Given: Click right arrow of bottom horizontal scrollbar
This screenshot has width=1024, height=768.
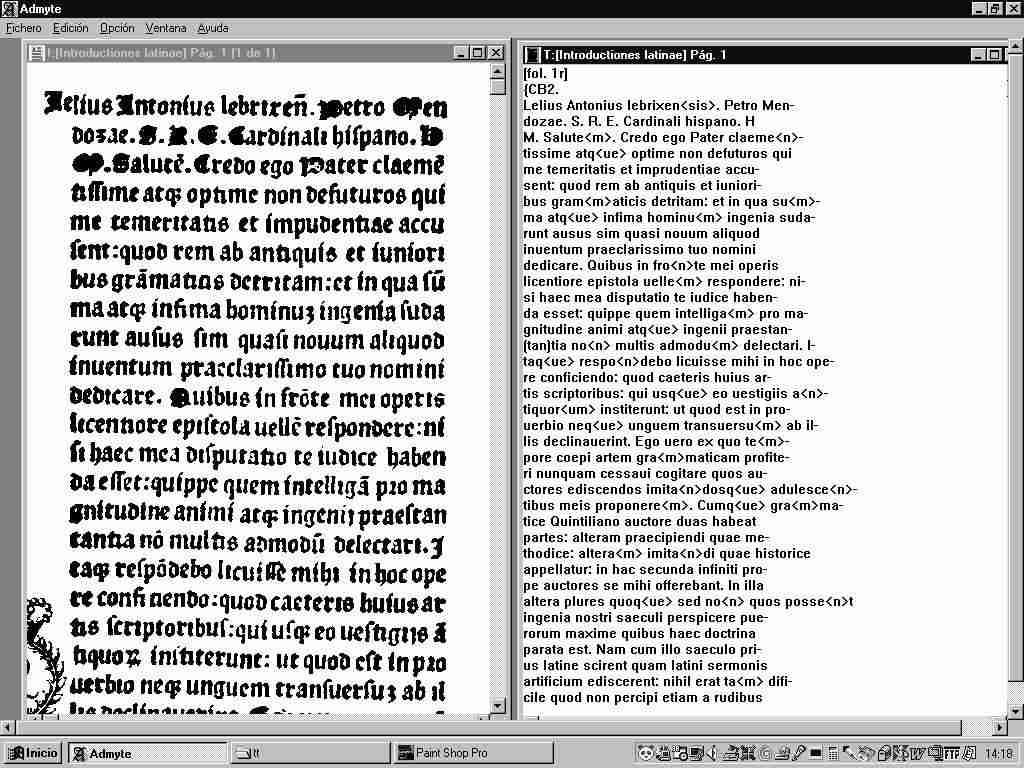Looking at the screenshot, I should (999, 727).
